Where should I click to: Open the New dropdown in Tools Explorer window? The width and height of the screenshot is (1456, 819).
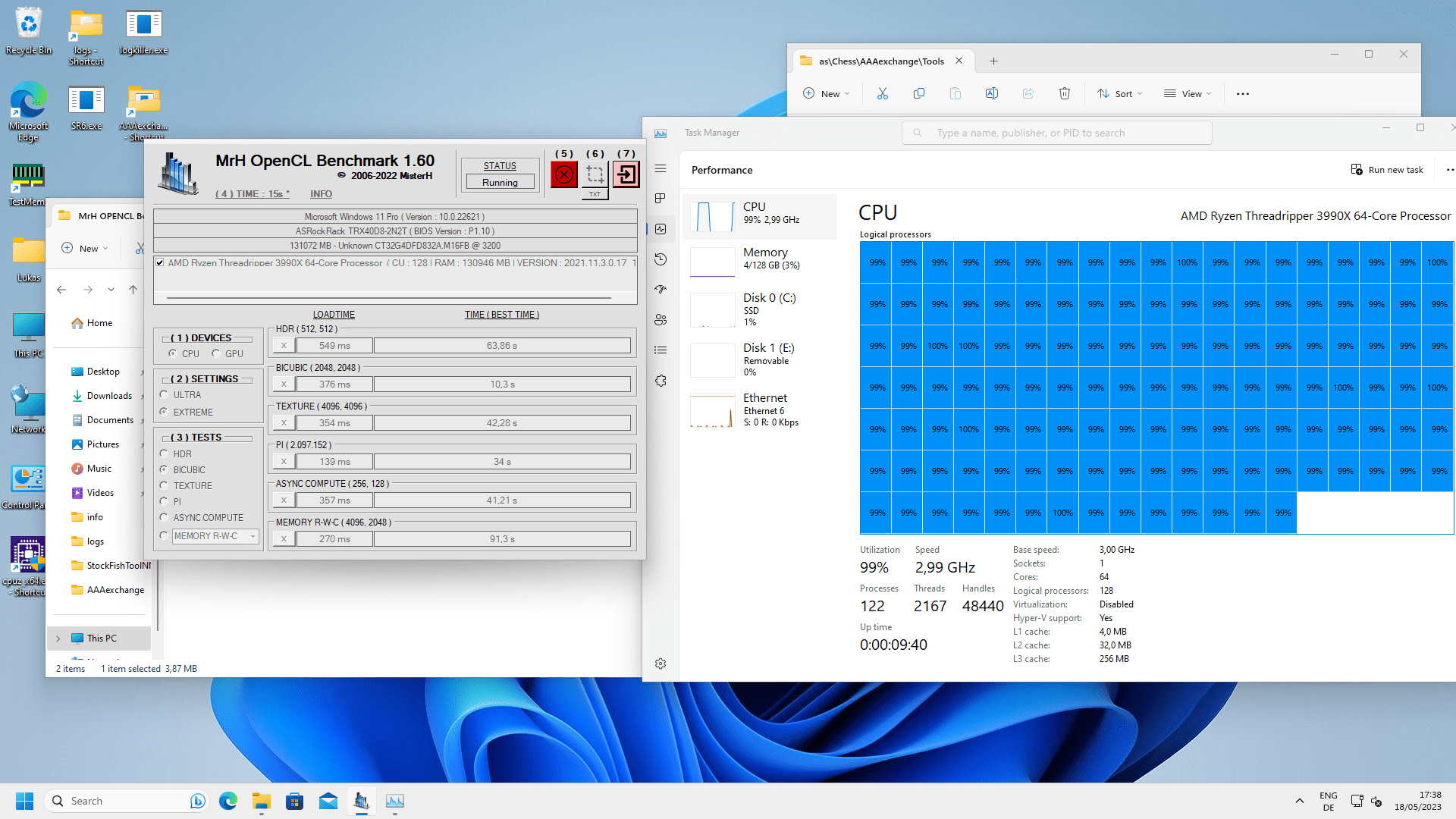[x=826, y=94]
